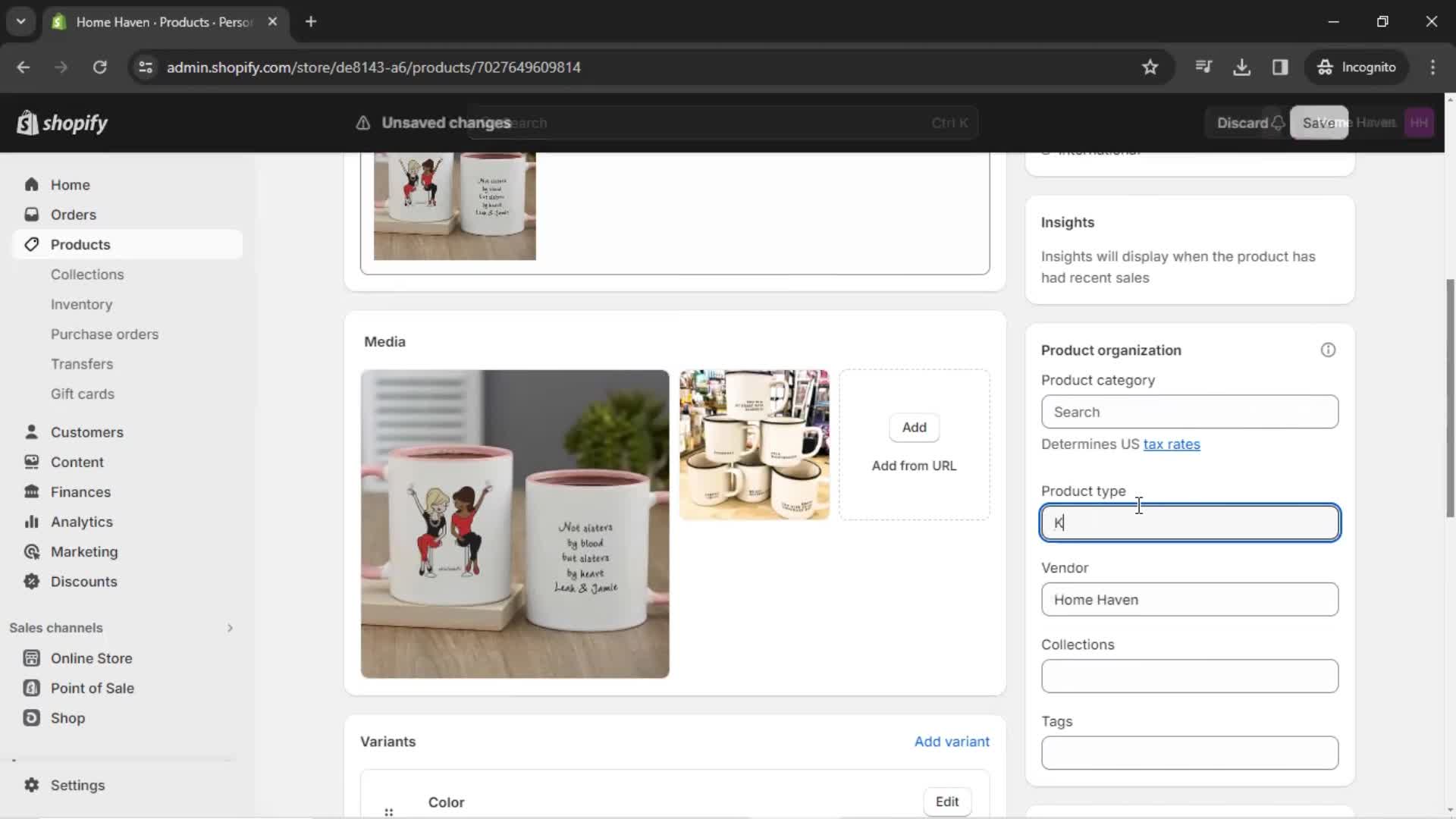Click the Settings gear icon
The width and height of the screenshot is (1456, 819).
click(31, 786)
